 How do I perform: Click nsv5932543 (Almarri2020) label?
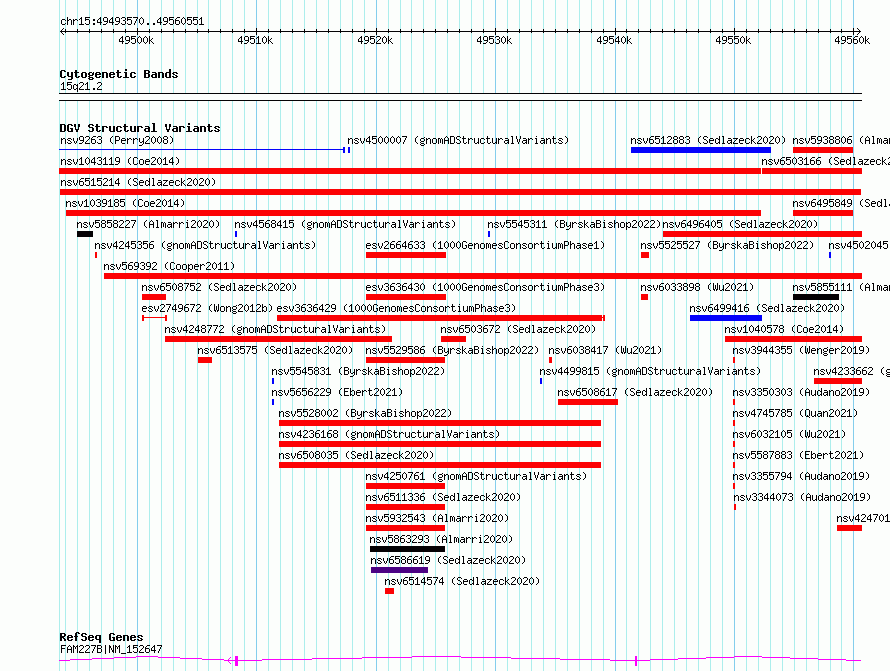[x=437, y=518]
